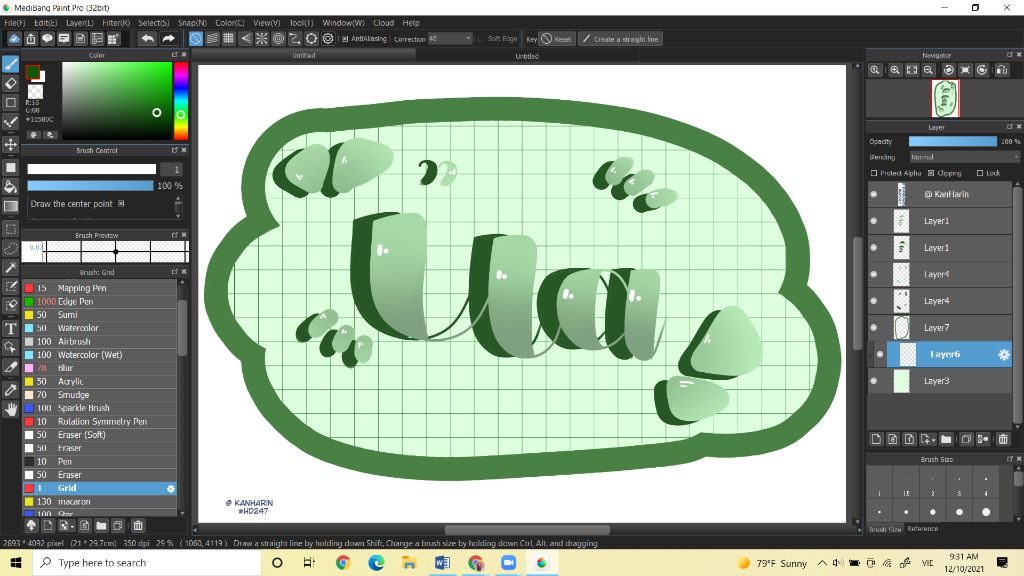This screenshot has width=1024, height=576.
Task: Open snap settings gear icon
Action: (x=328, y=39)
